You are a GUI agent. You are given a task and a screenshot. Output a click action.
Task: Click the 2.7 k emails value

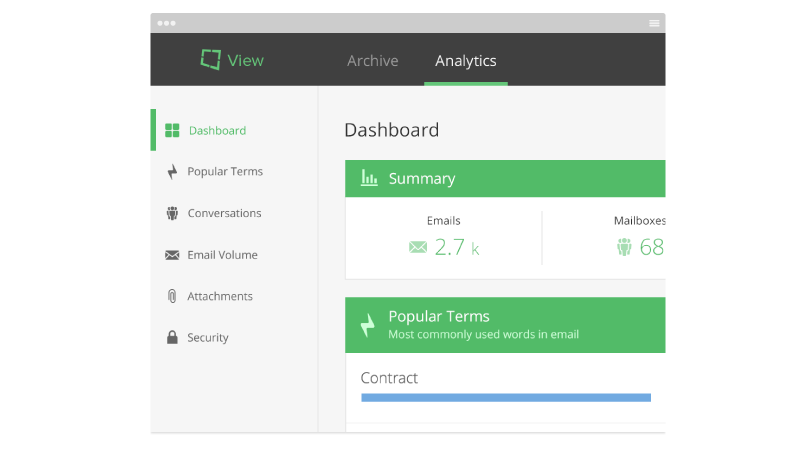[457, 247]
